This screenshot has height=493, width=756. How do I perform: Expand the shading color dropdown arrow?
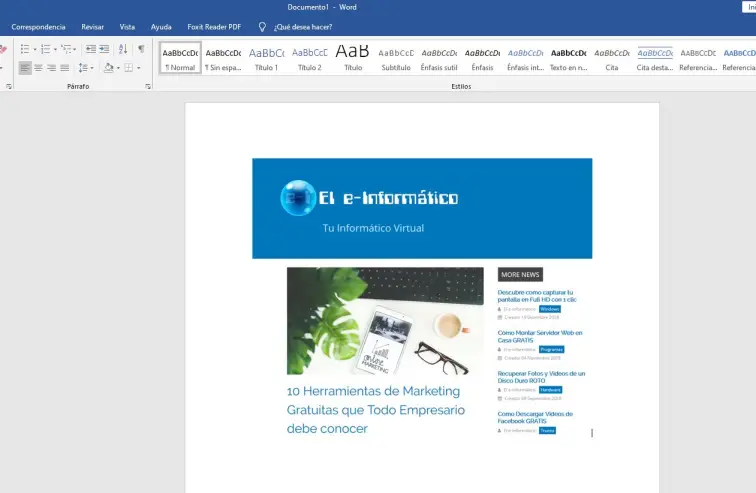[118, 68]
